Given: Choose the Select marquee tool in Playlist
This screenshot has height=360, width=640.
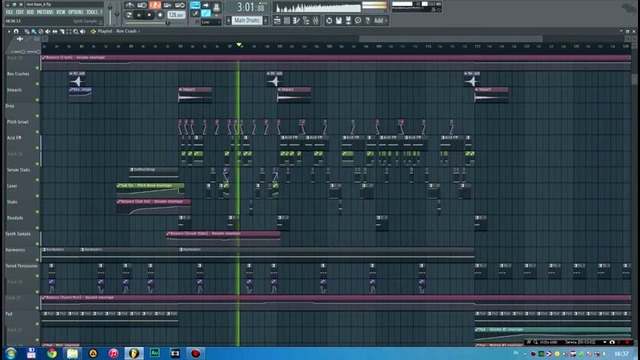Looking at the screenshot, I should point(69,31).
